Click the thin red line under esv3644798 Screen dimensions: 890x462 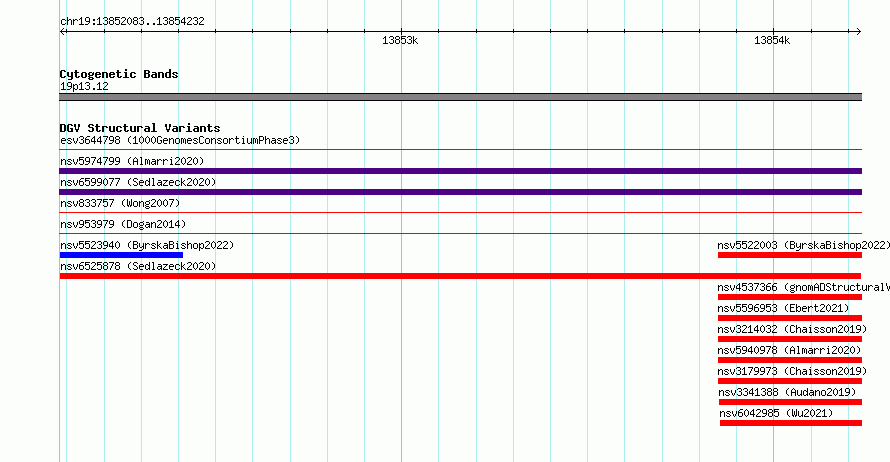coord(460,150)
